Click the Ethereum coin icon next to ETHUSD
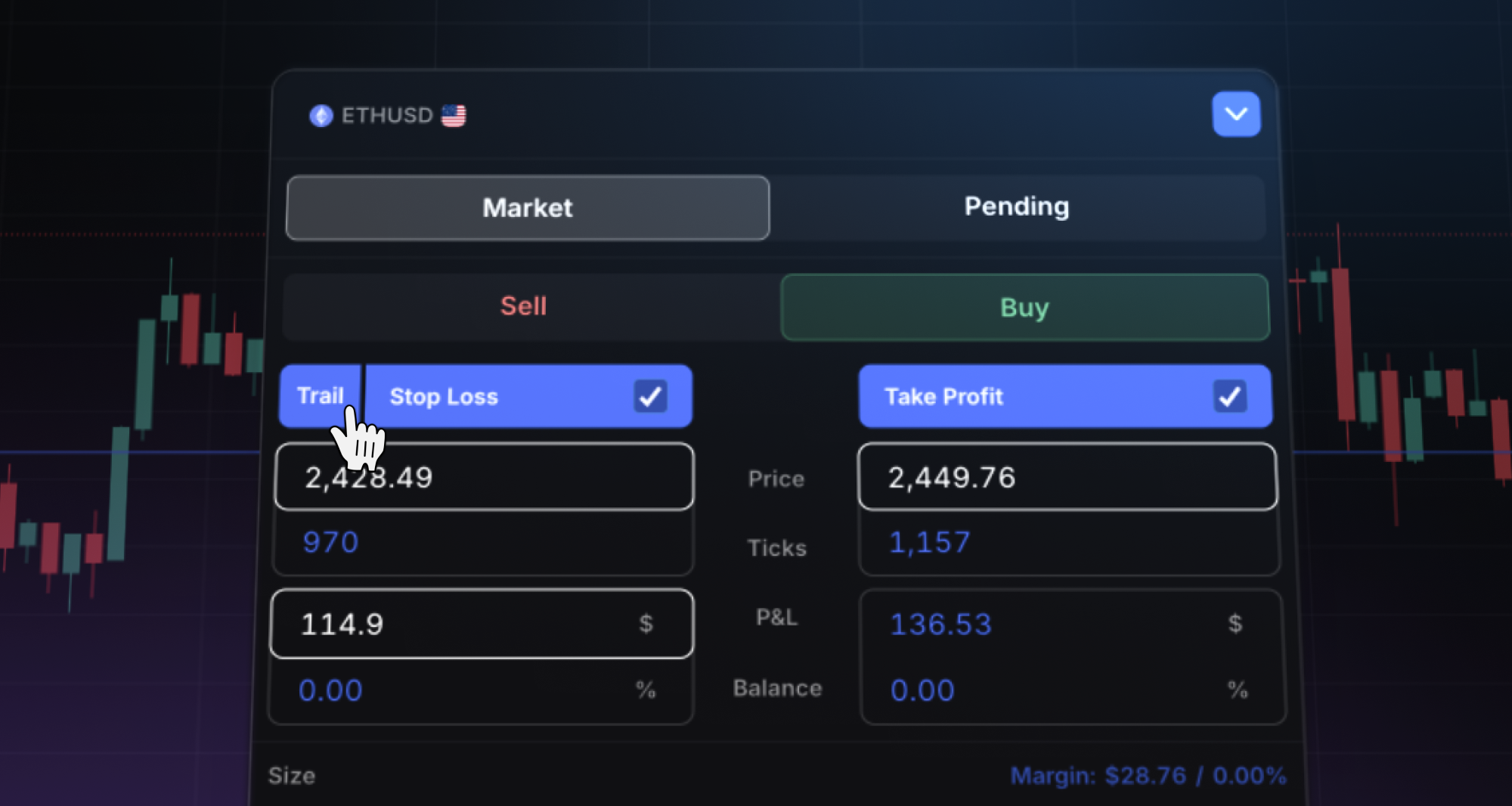Image resolution: width=1512 pixels, height=806 pixels. pos(321,115)
